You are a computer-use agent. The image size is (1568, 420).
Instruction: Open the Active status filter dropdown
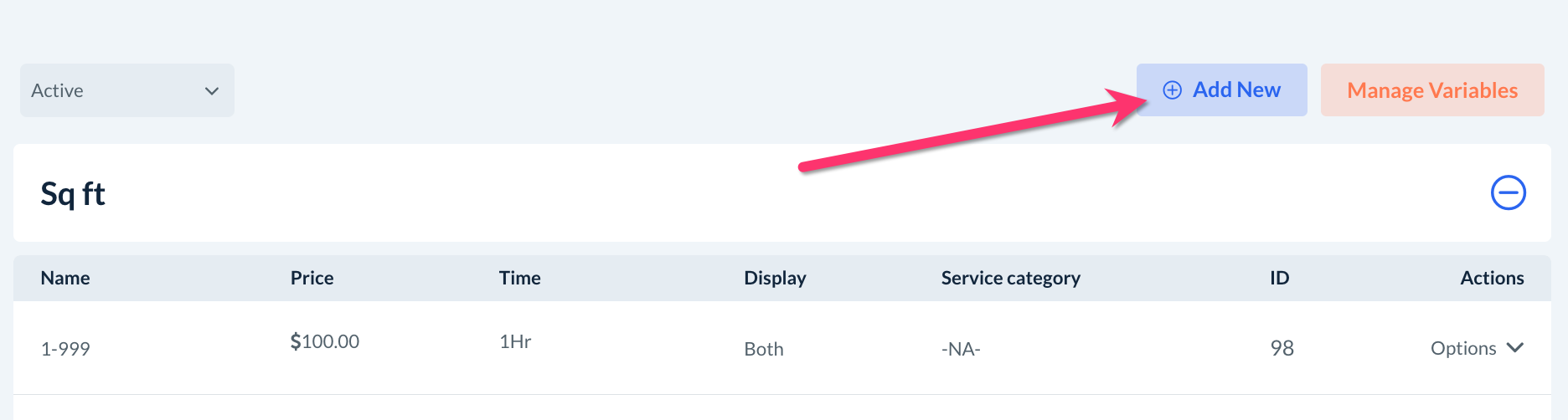coord(126,90)
